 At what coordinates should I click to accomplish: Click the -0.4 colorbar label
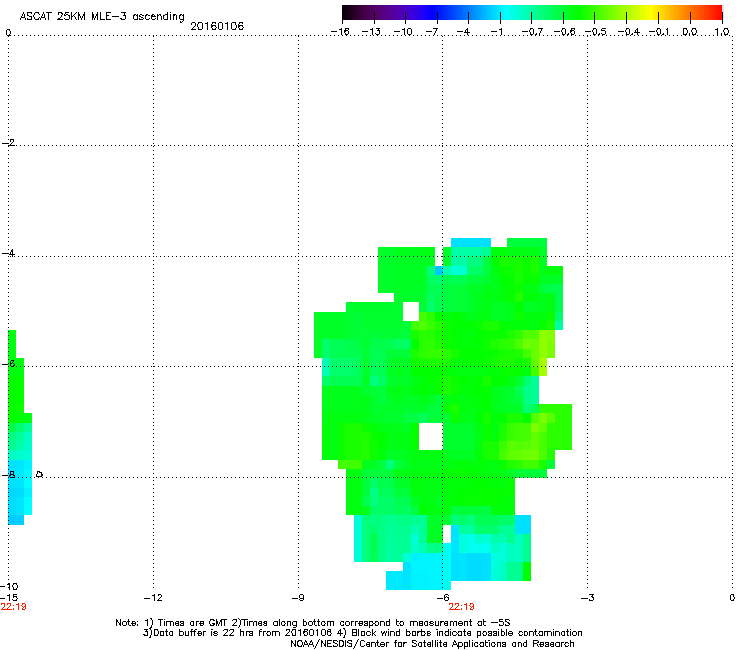click(x=628, y=32)
